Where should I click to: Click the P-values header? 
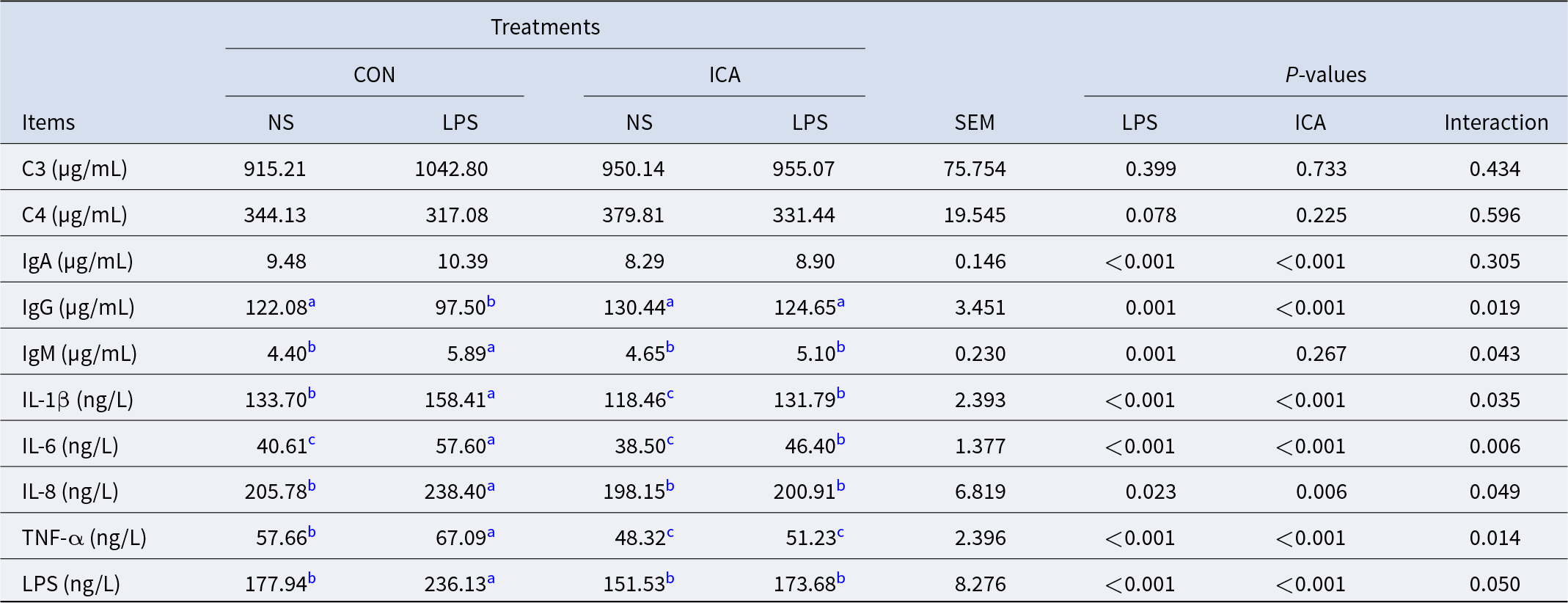[1325, 75]
